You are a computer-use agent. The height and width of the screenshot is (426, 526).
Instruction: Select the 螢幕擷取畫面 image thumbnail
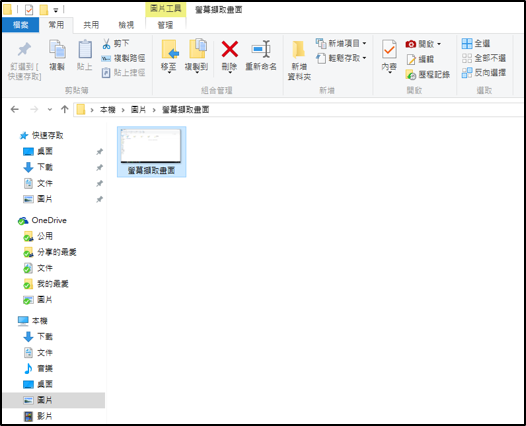tap(151, 152)
